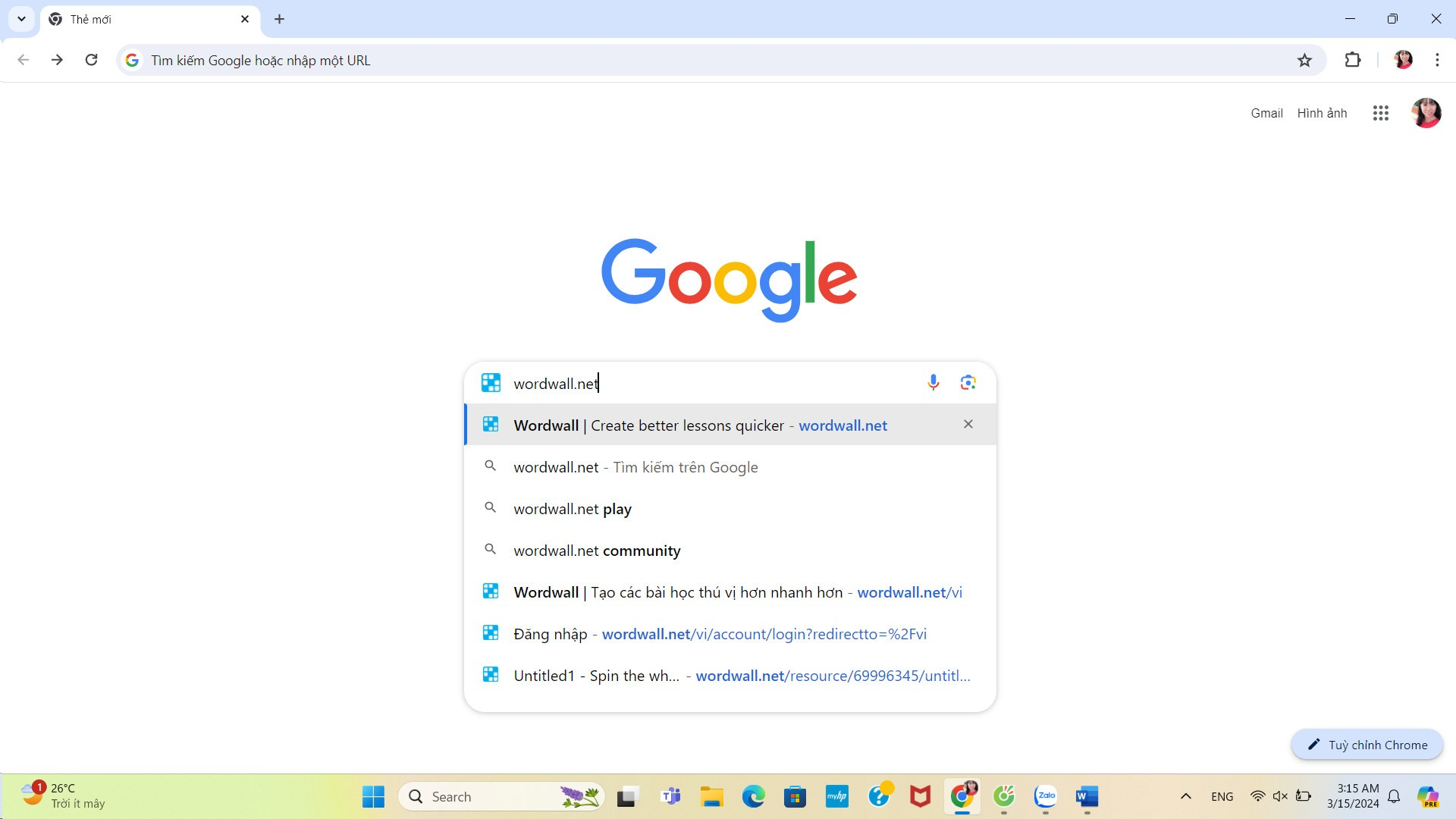The height and width of the screenshot is (819, 1456).
Task: Open Zalo from the taskbar
Action: pos(1046,796)
